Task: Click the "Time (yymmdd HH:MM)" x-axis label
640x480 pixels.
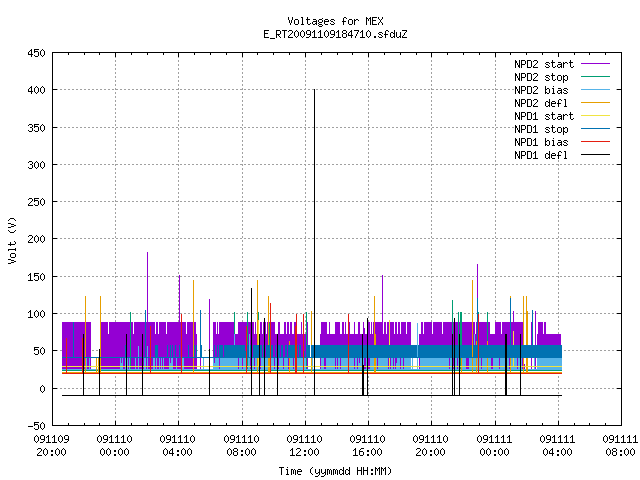Action: coord(335,471)
